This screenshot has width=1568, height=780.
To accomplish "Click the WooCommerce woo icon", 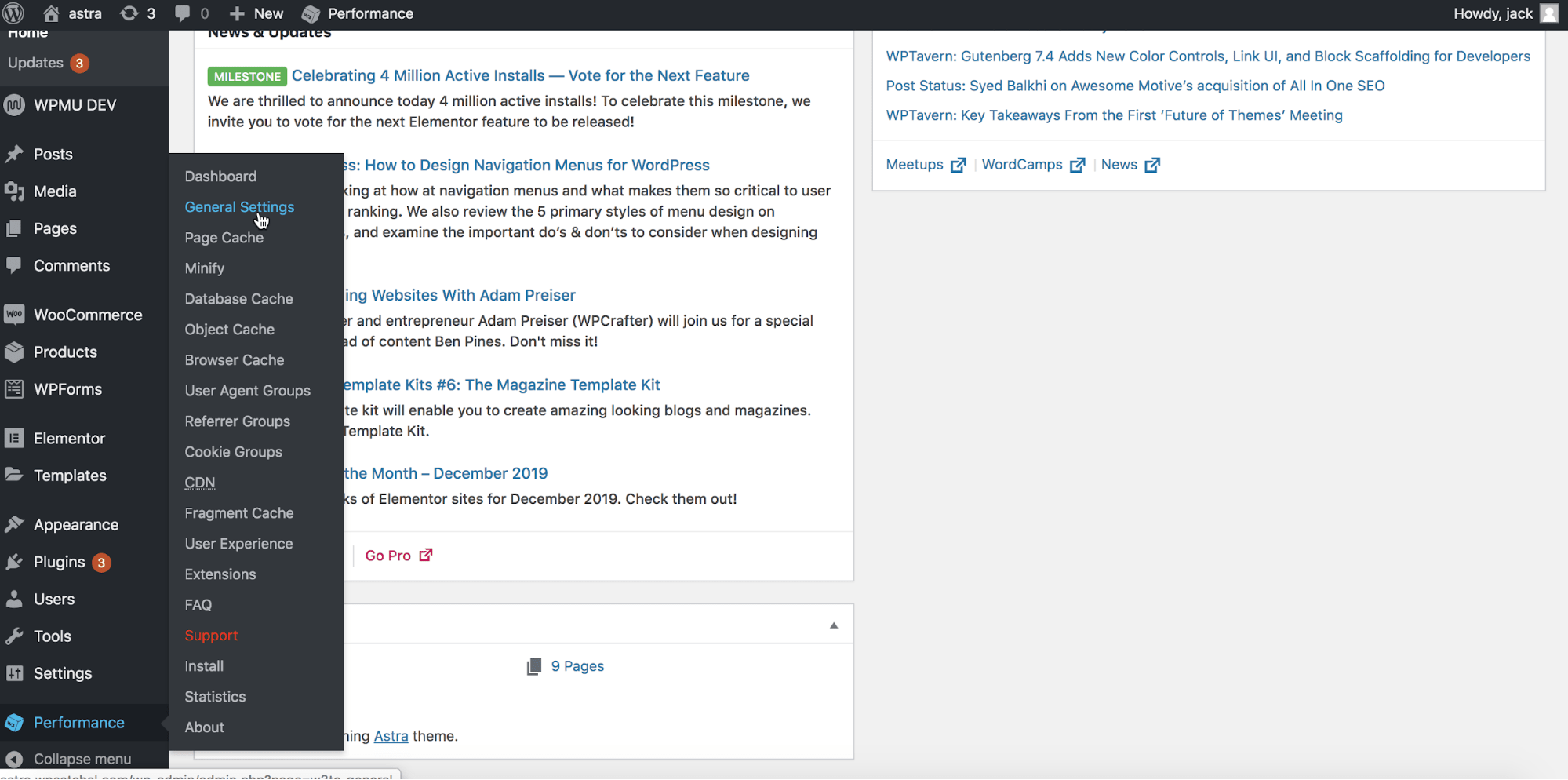I will pos(14,315).
